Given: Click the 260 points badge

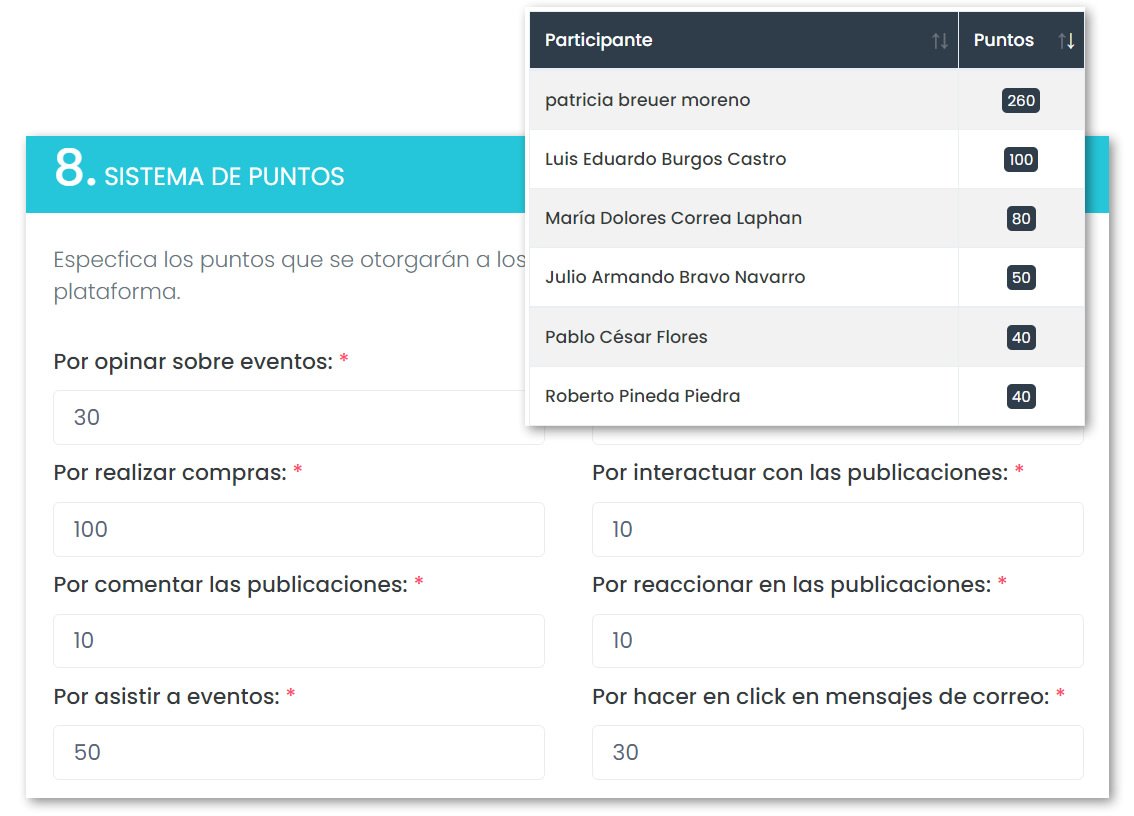Looking at the screenshot, I should coord(1020,100).
